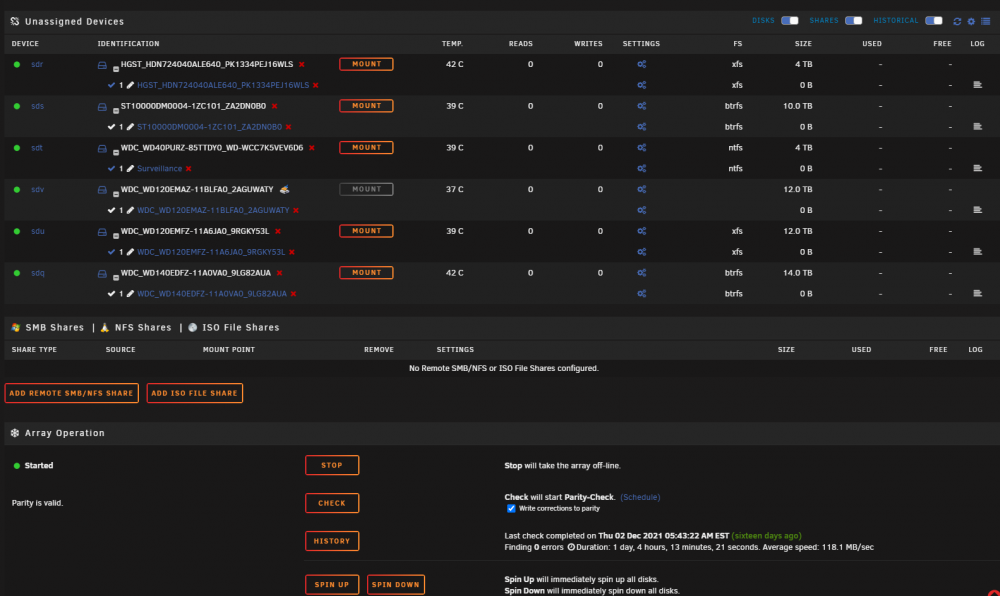View log for HGST partition row

(x=977, y=85)
